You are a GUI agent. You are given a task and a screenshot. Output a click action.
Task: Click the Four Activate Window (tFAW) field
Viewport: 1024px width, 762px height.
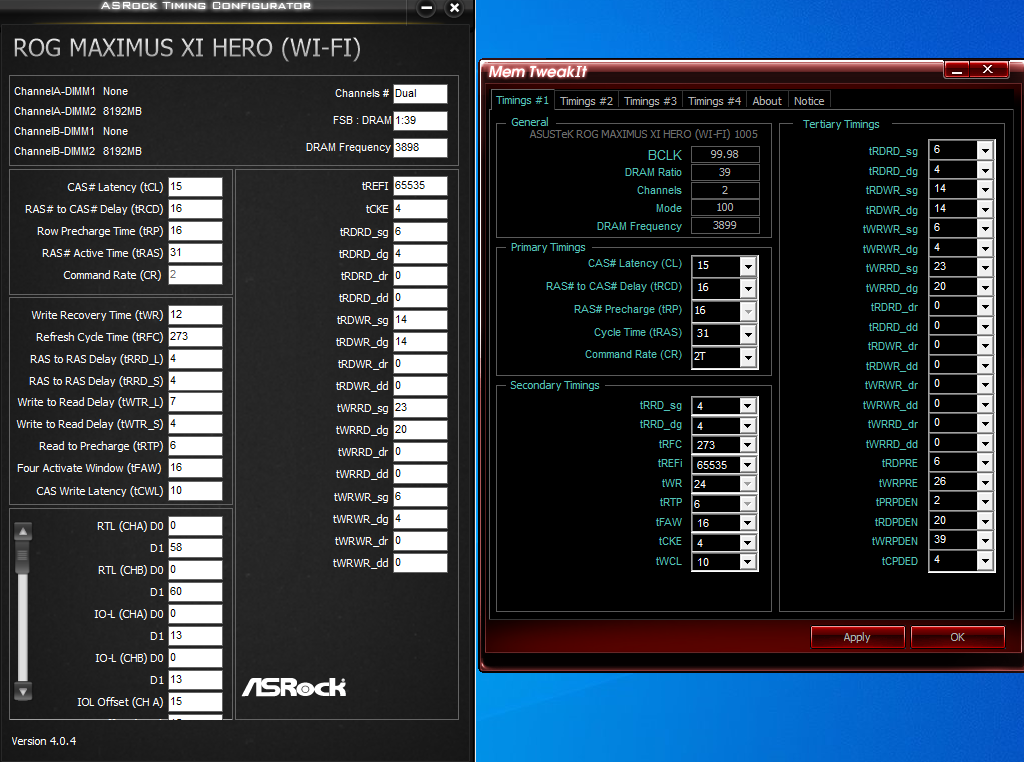click(x=195, y=468)
